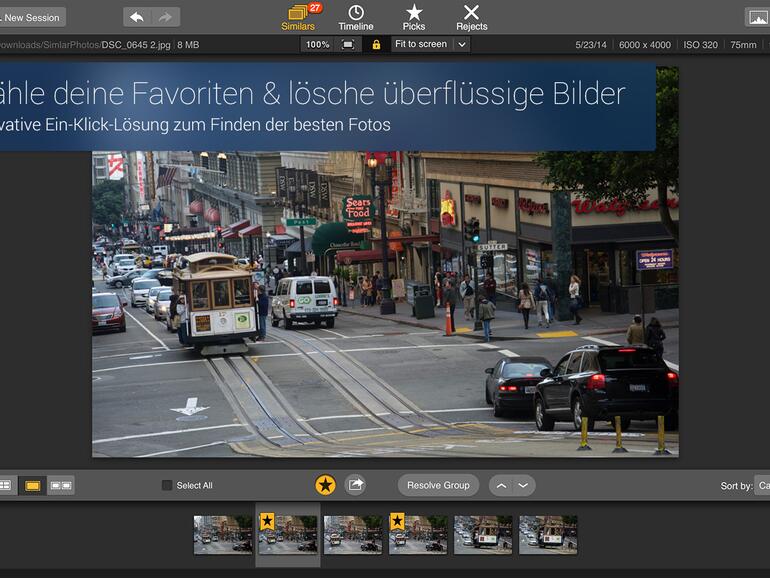Click the ISO 320 metadata text
Screen dimensions: 770x578
[x=700, y=45]
